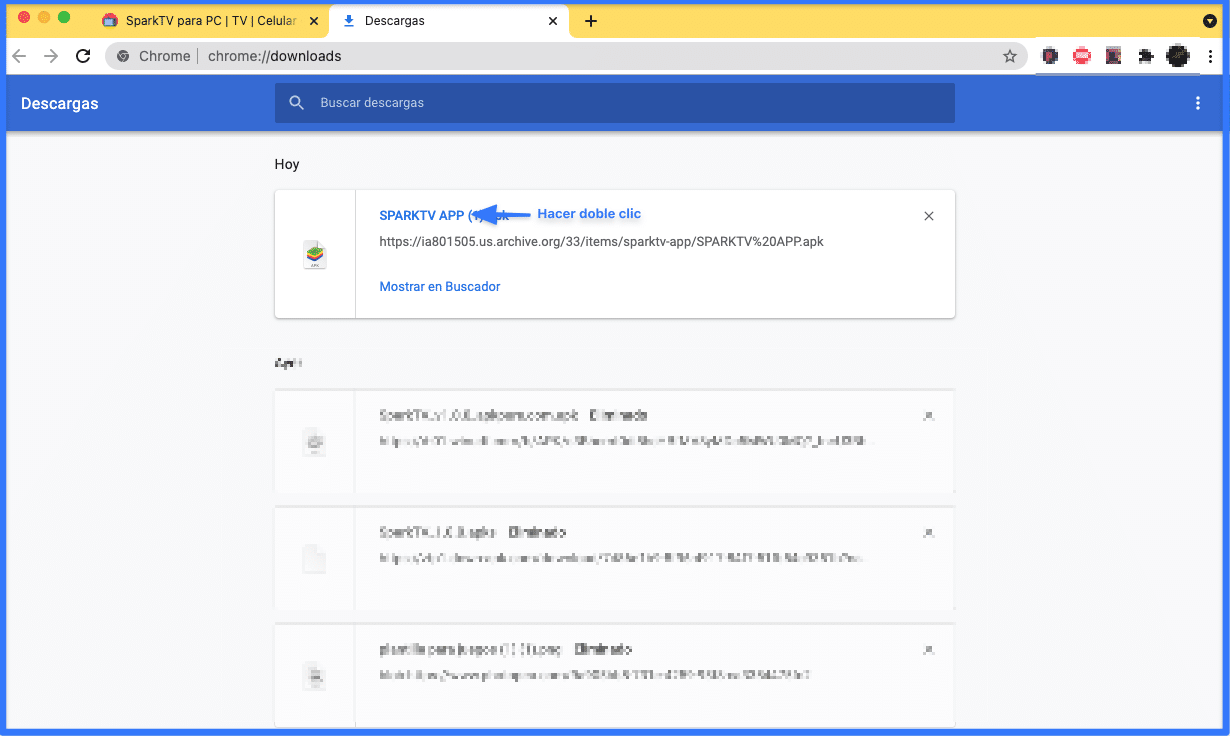The width and height of the screenshot is (1230, 736).
Task: Open the SPARKTV APP apk file link
Action: point(422,215)
